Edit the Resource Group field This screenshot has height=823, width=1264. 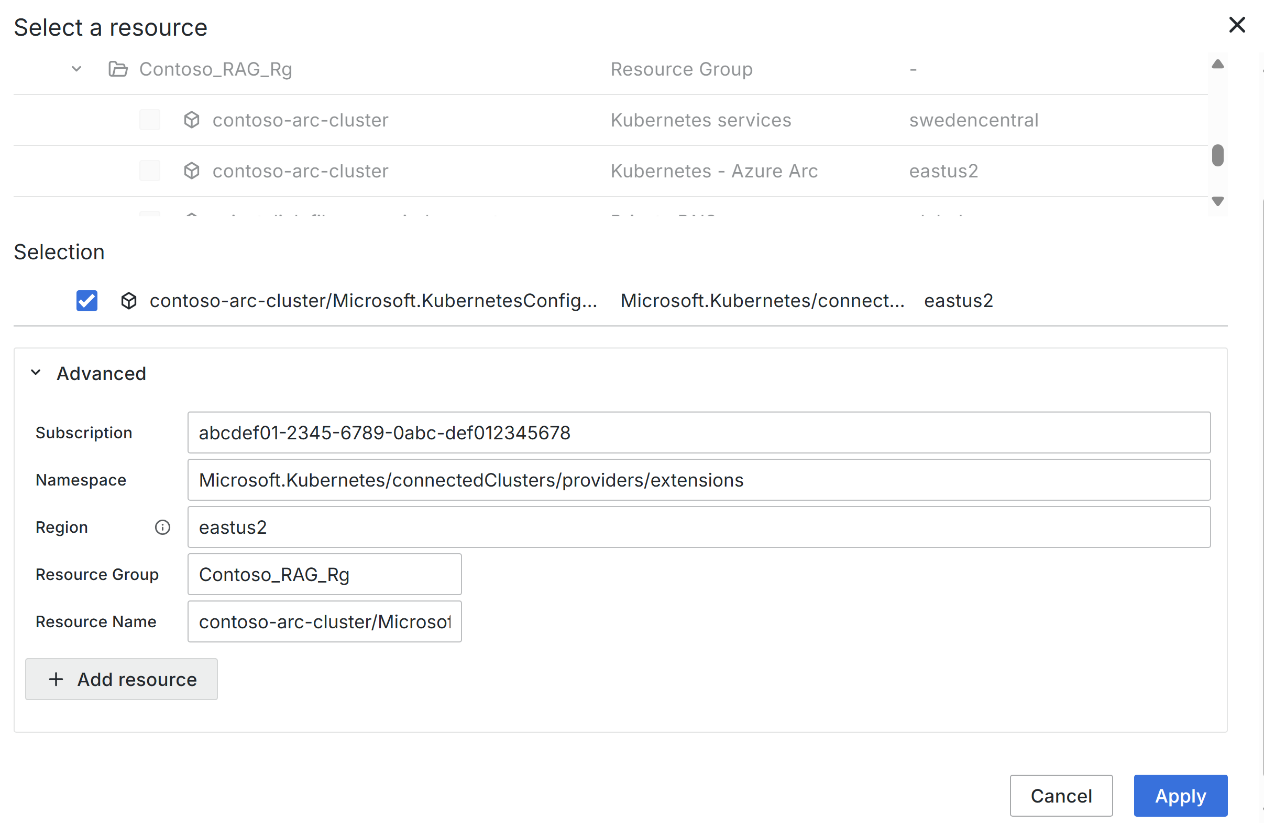point(324,574)
